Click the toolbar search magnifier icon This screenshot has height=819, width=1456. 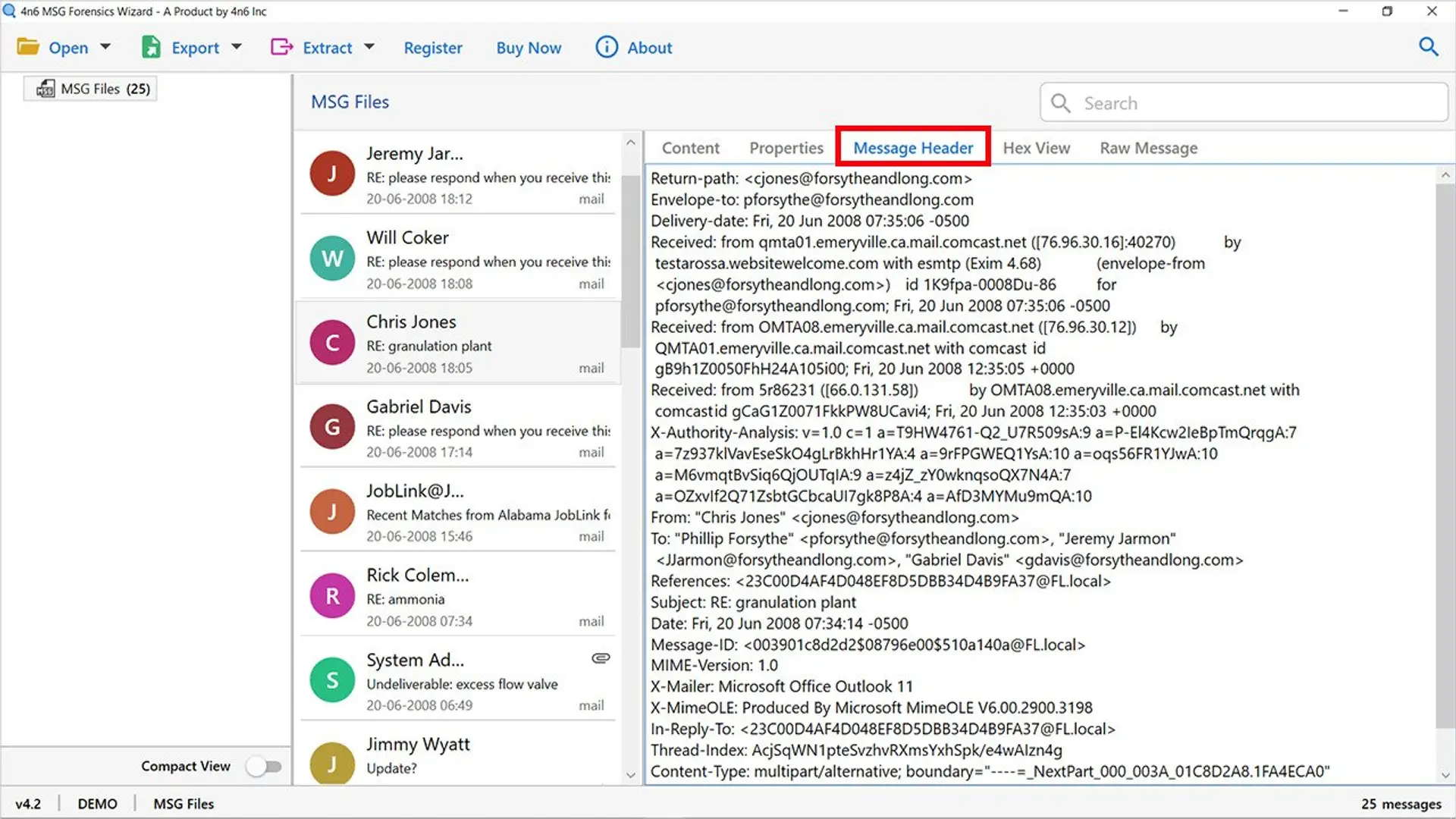pos(1428,47)
